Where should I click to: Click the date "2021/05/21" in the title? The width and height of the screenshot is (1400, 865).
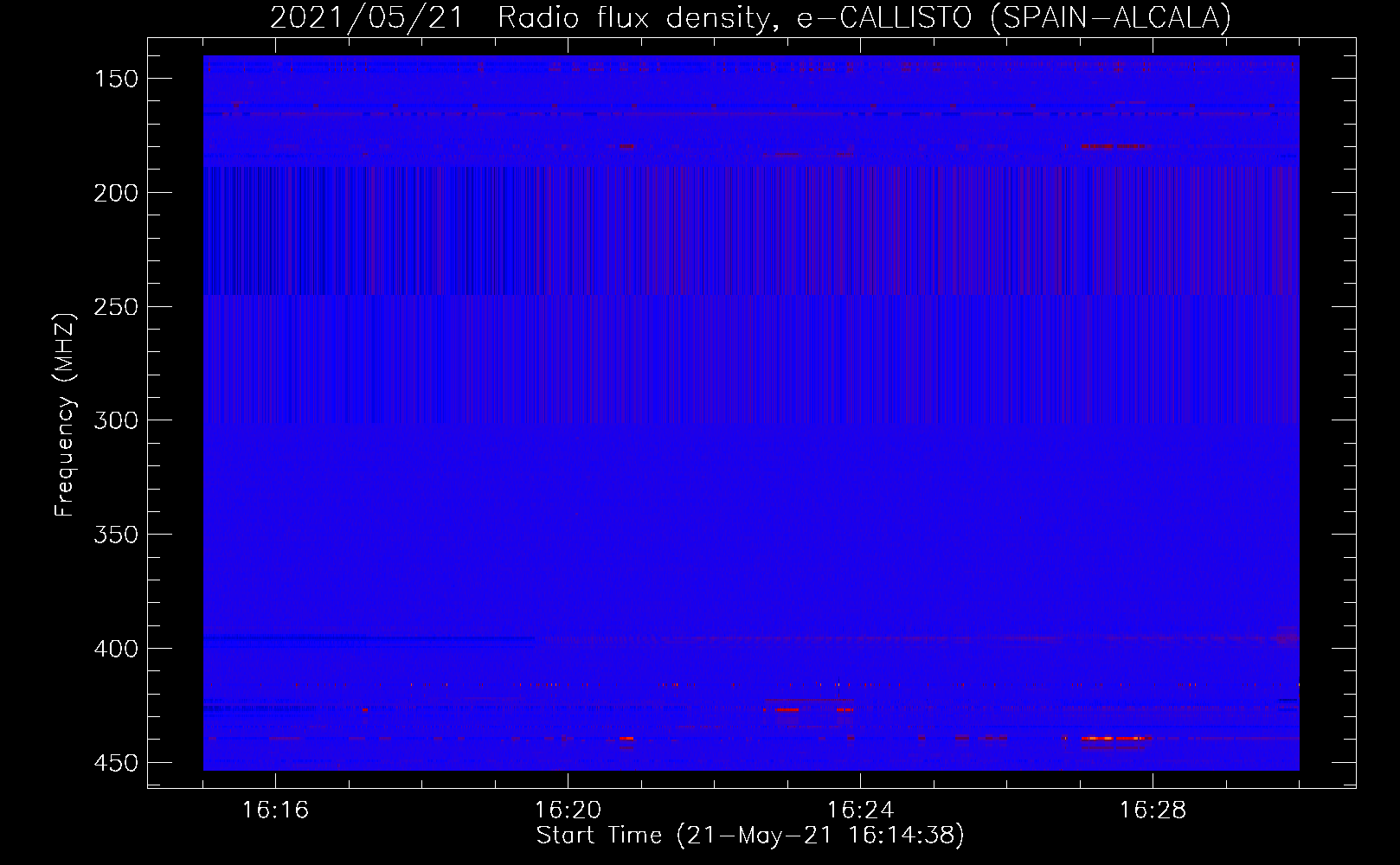click(367, 17)
